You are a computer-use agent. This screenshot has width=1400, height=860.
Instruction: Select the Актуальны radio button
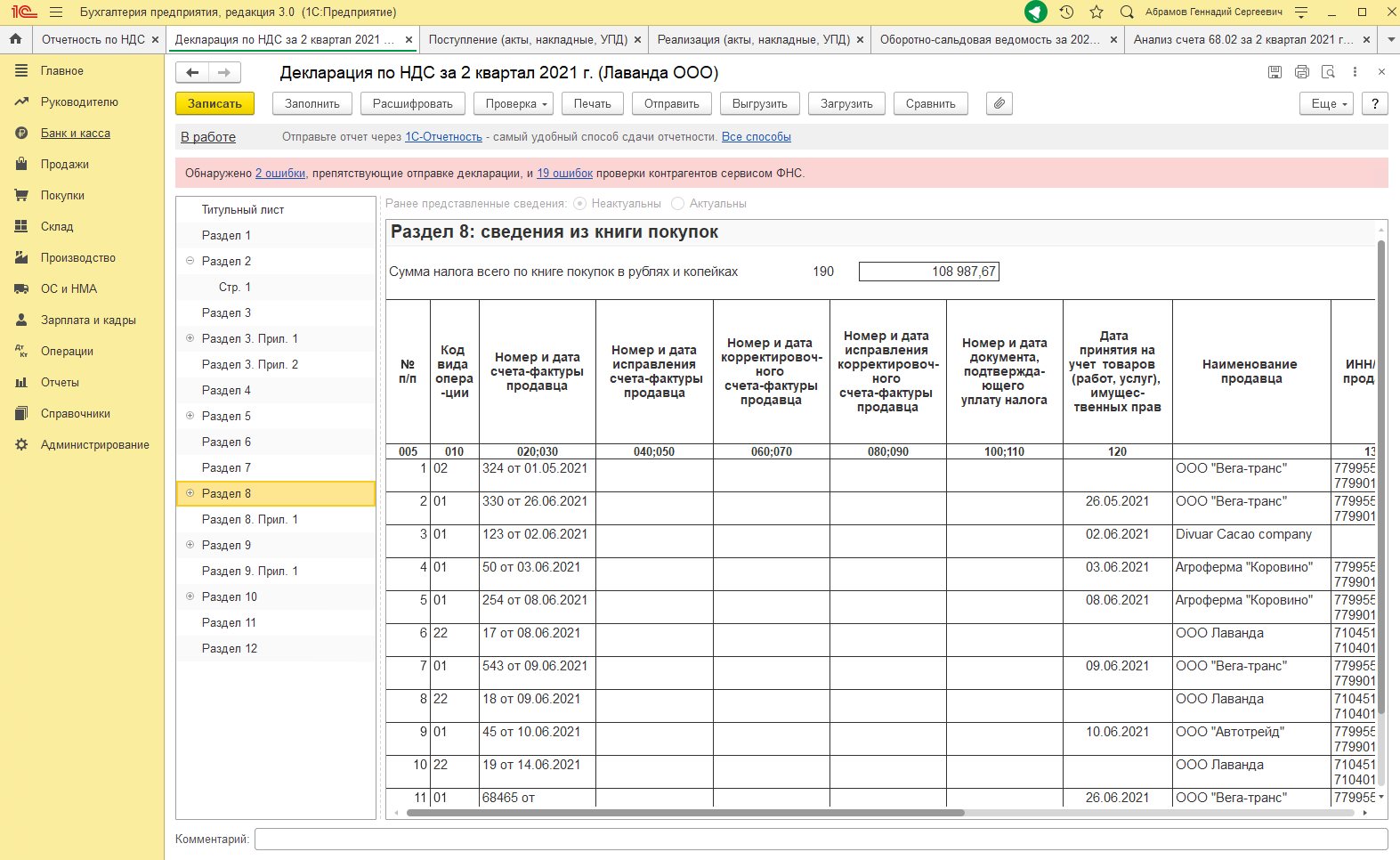(678, 204)
